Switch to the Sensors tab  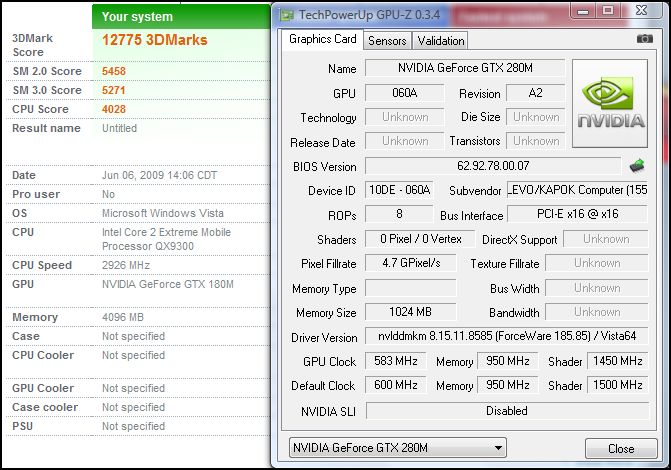click(x=387, y=41)
